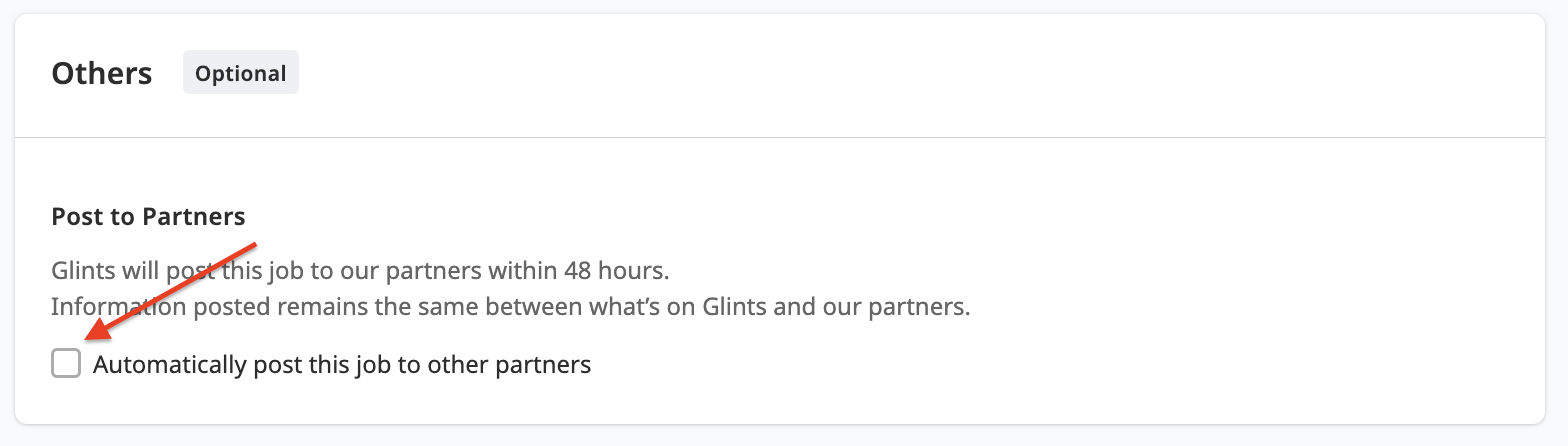Screen dimensions: 1568x446
Task: Click the 'within 48 hours' description line
Action: click(360, 270)
